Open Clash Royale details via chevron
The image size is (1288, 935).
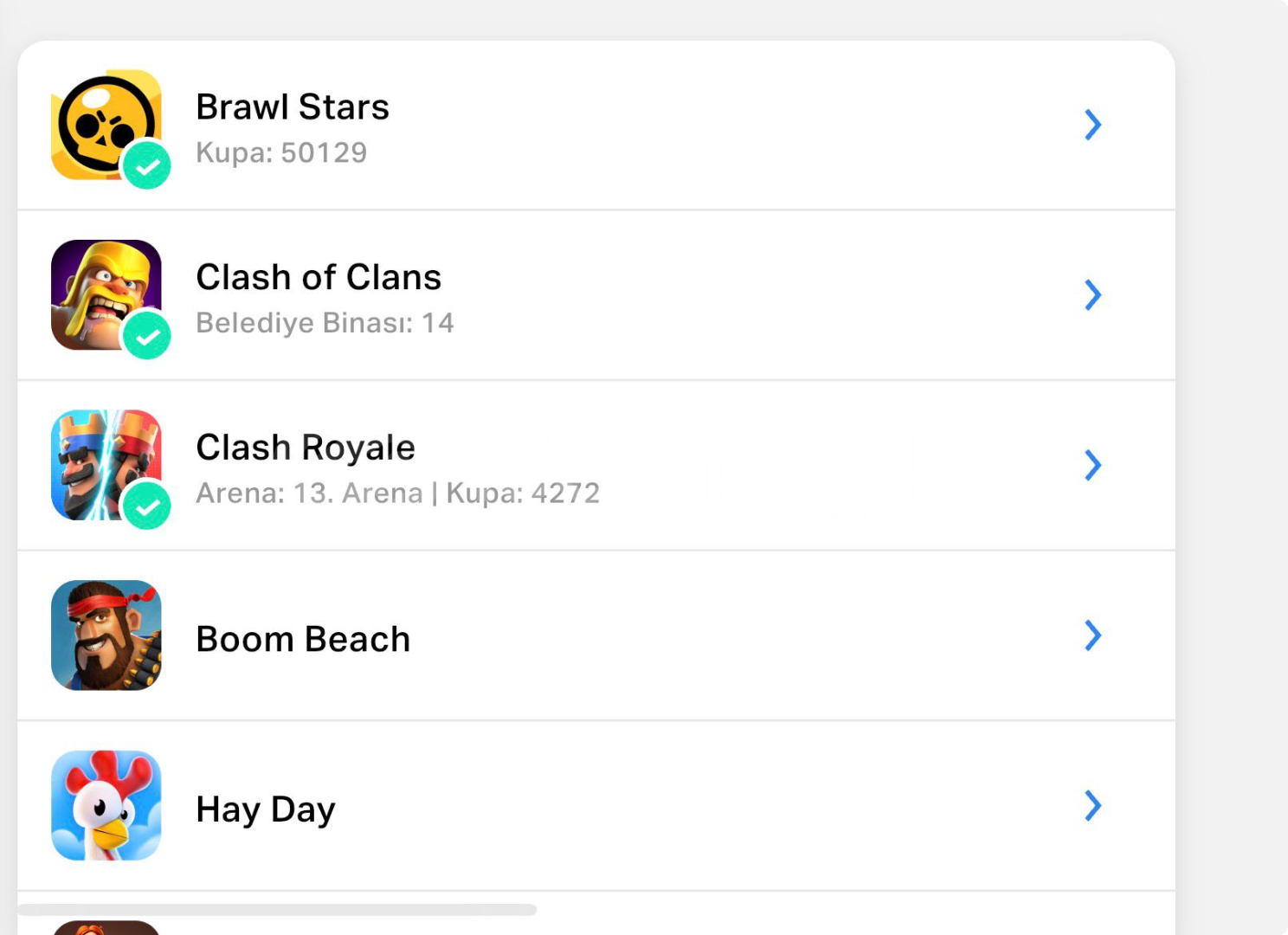point(1093,465)
